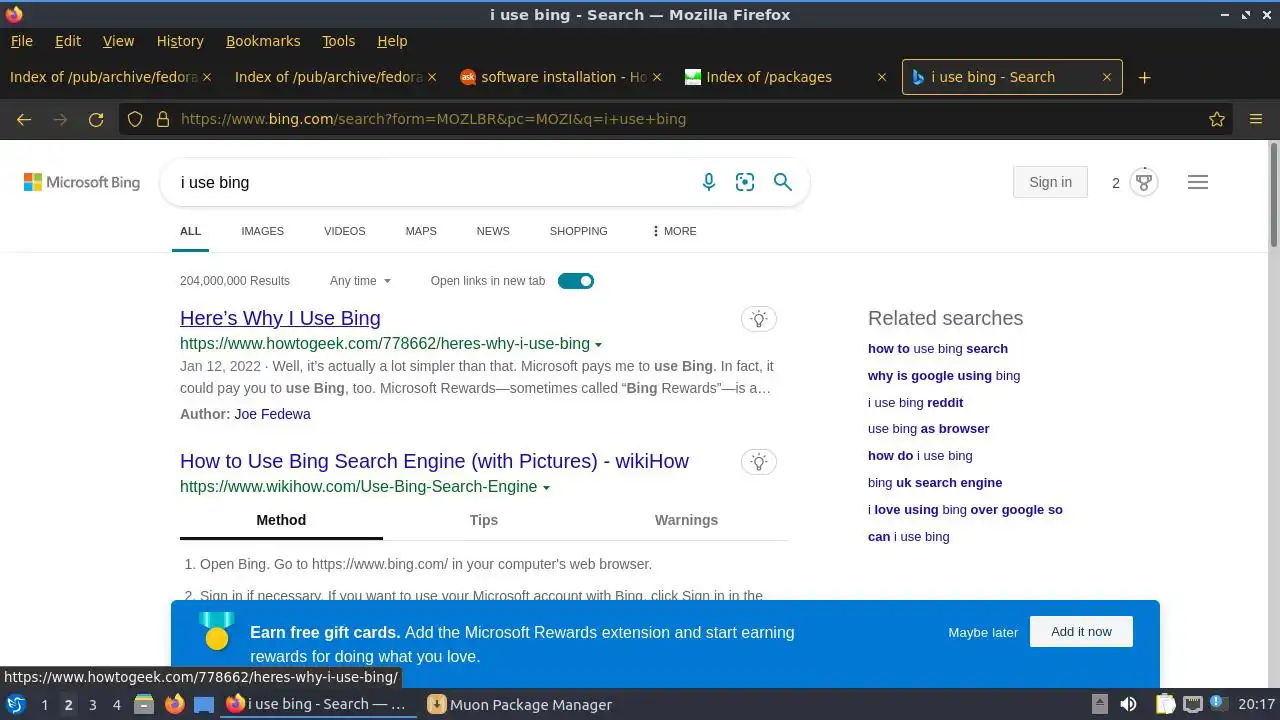Open the Bookmarks menu
The width and height of the screenshot is (1280, 720).
[263, 41]
